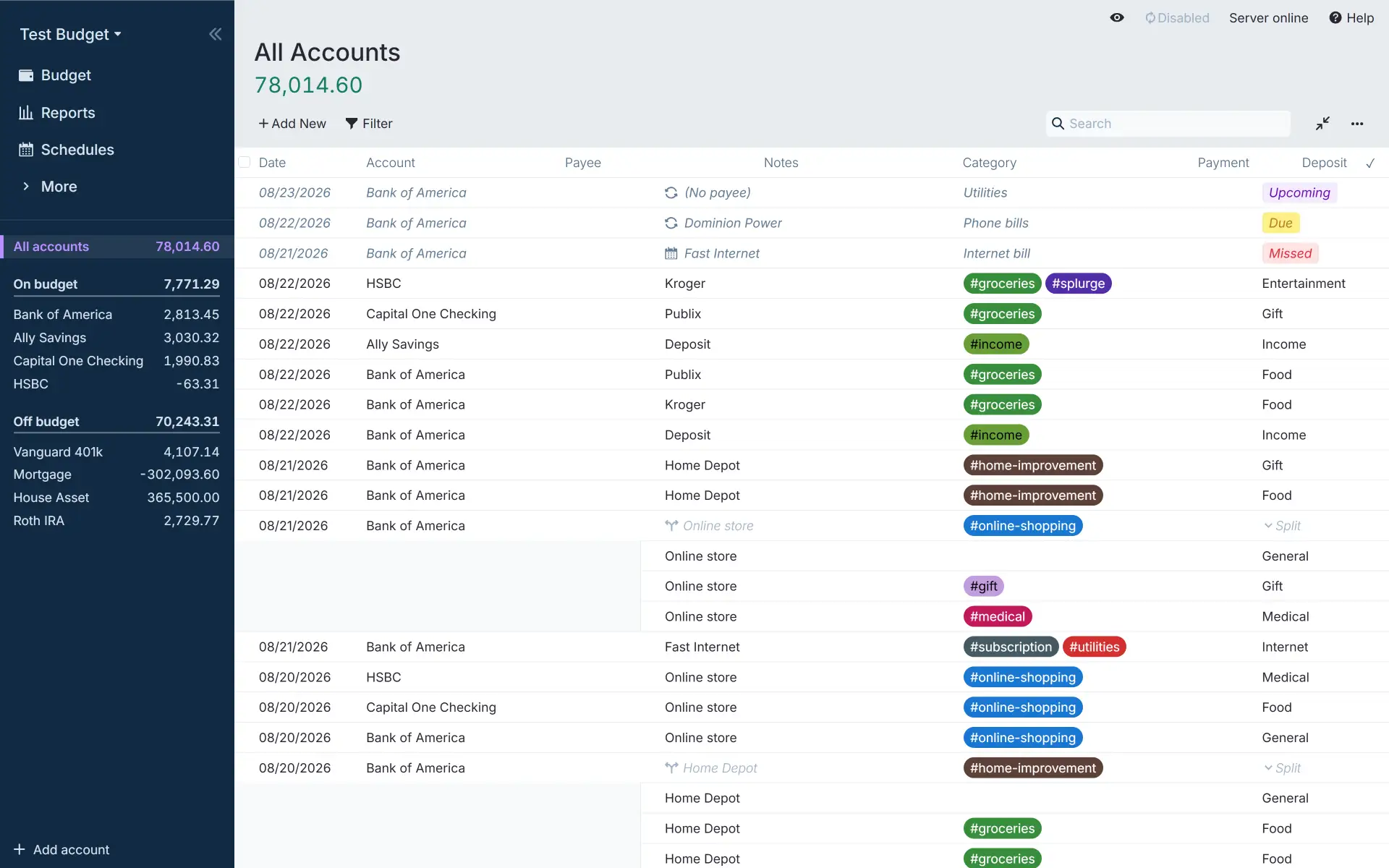Open Help menu
This screenshot has height=868, width=1389.
1351,17
